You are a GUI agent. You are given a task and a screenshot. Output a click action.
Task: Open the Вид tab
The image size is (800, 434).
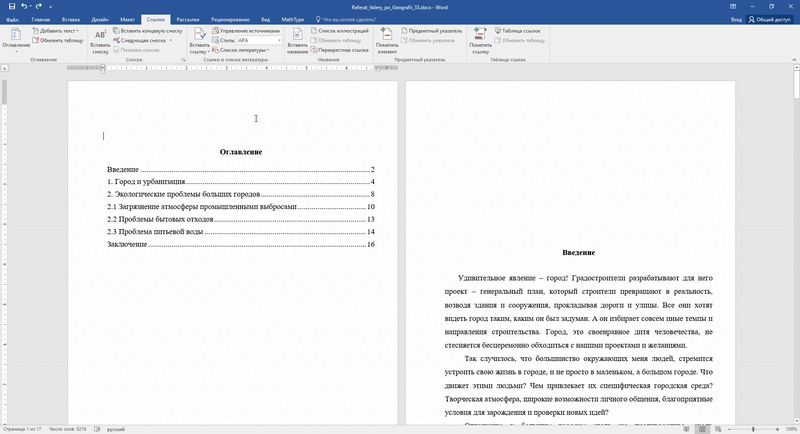[x=266, y=19]
